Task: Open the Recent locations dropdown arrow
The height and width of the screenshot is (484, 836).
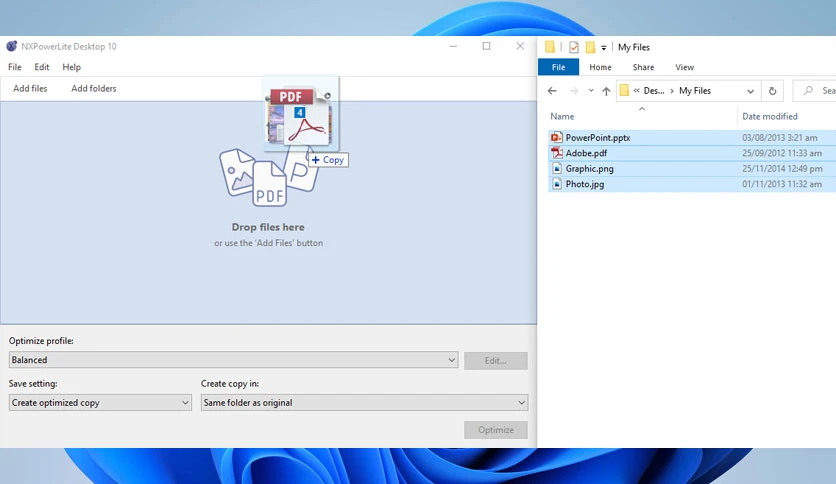Action: tap(591, 91)
